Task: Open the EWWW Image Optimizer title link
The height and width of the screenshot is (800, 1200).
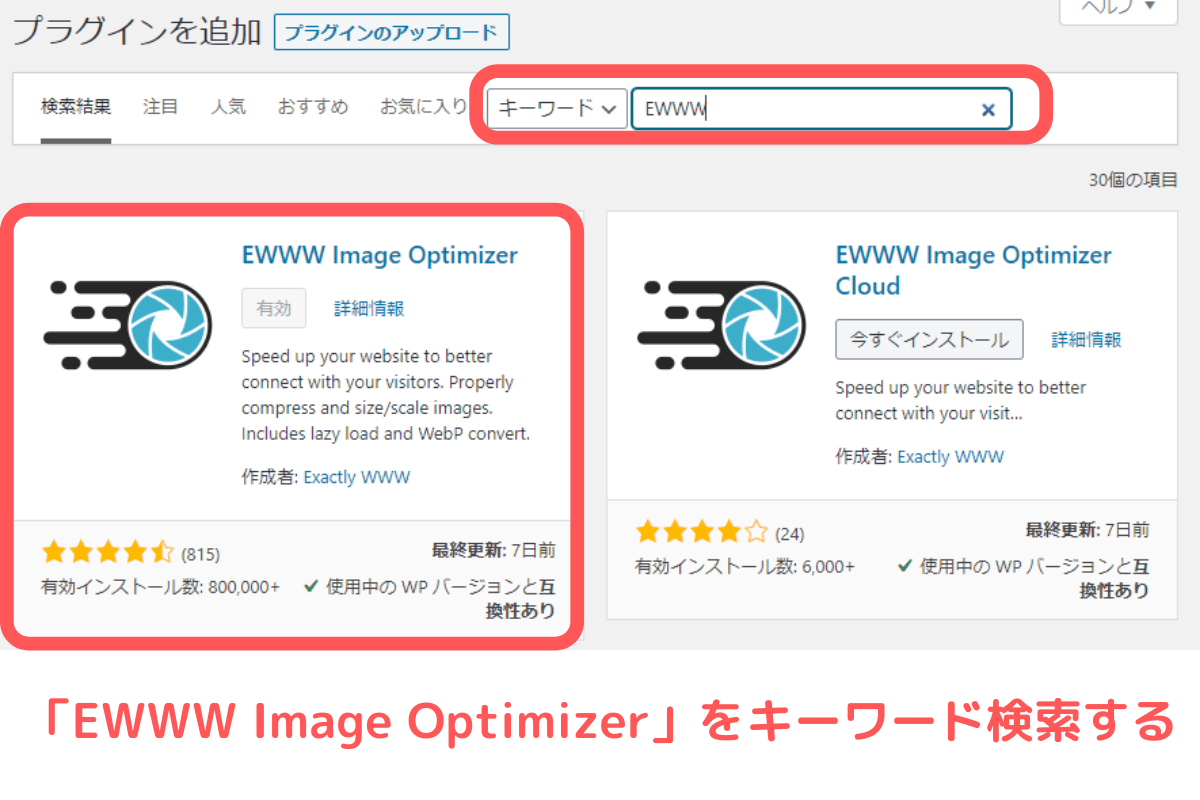Action: (380, 255)
